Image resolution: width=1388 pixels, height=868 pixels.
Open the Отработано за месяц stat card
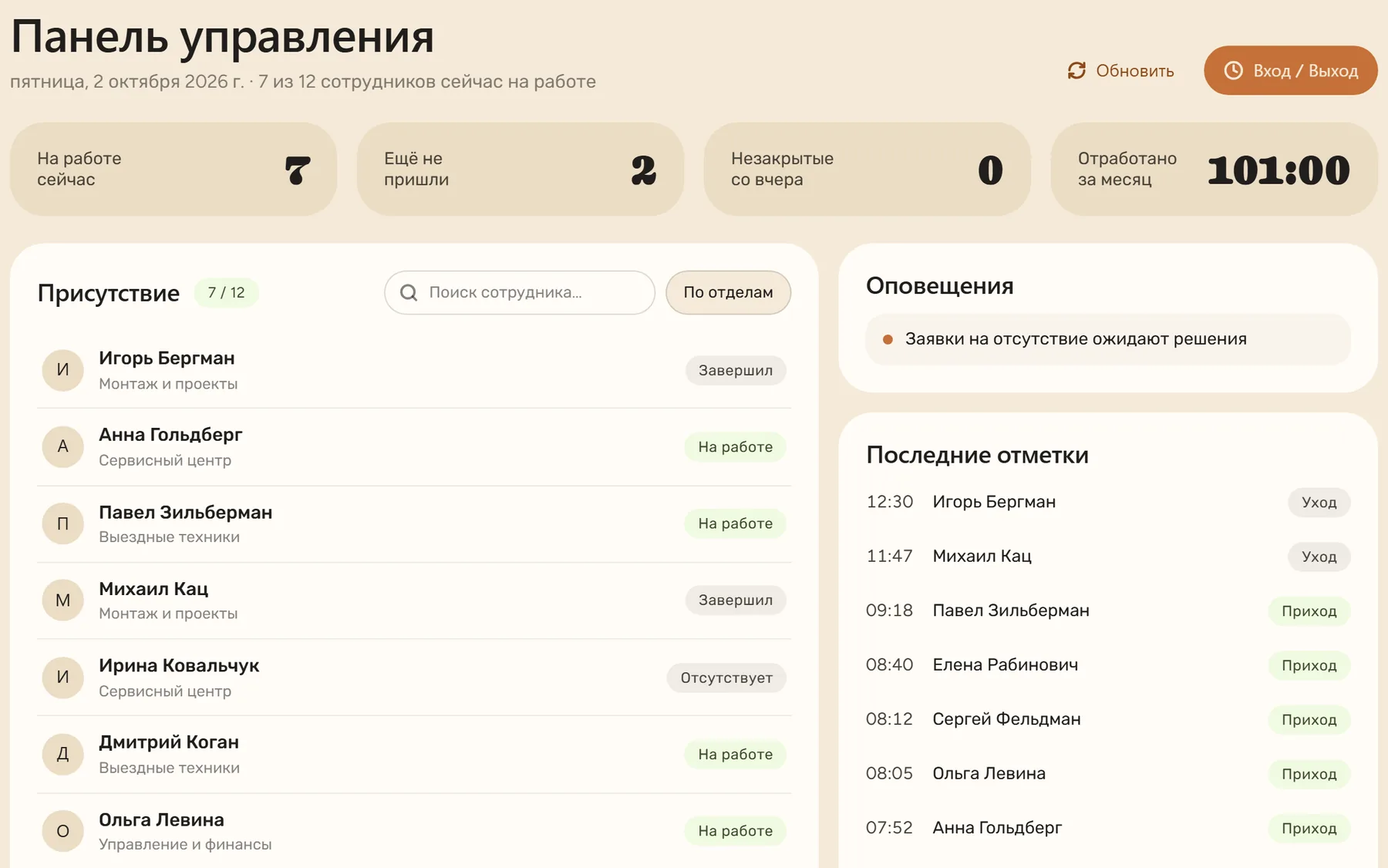pos(1214,169)
